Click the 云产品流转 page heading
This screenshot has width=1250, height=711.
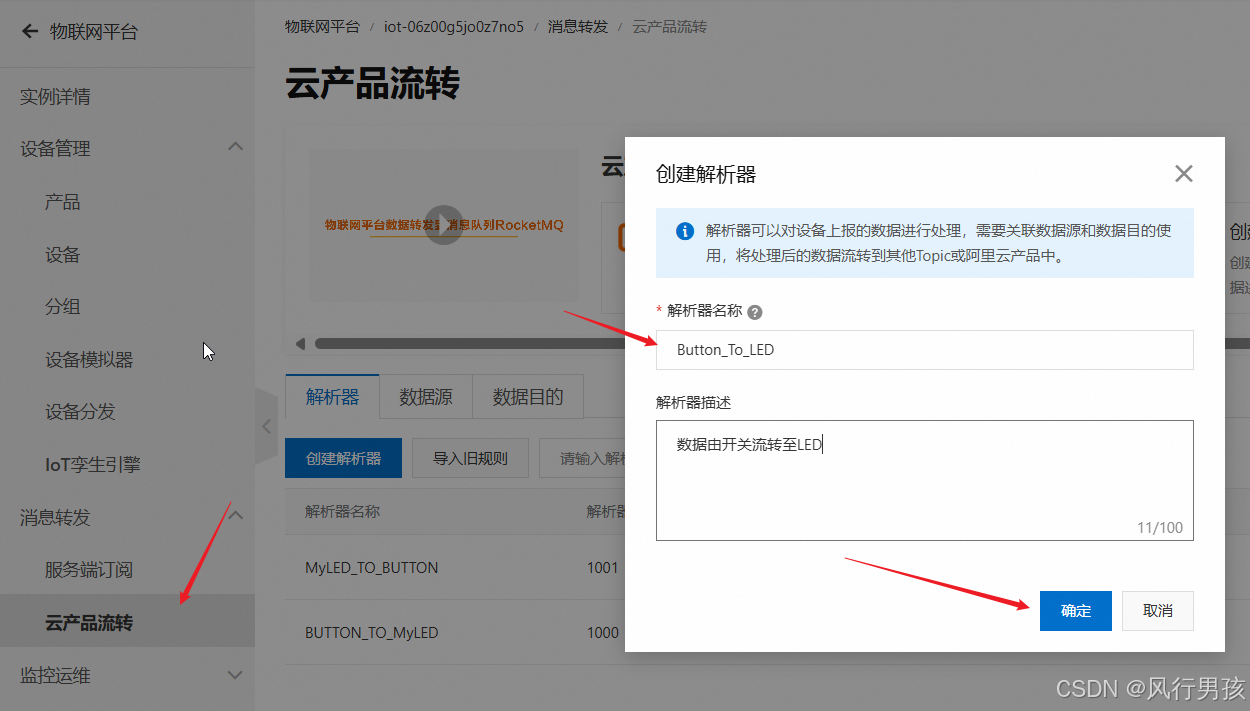[x=372, y=83]
